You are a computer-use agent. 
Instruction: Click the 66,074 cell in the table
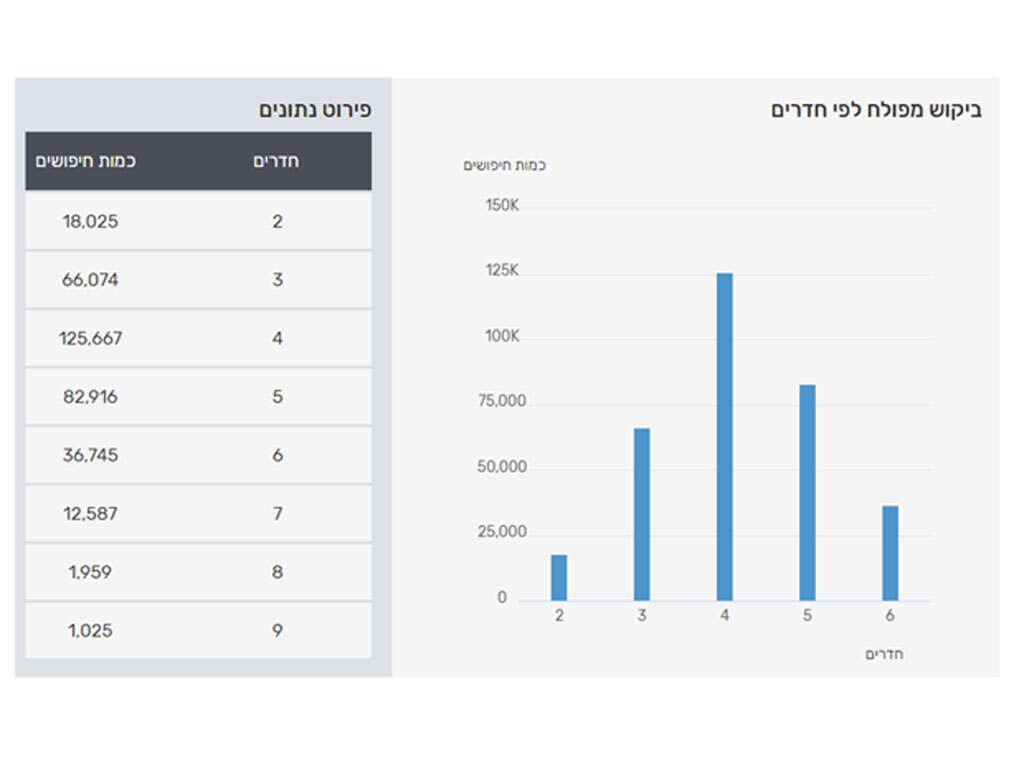pos(90,280)
